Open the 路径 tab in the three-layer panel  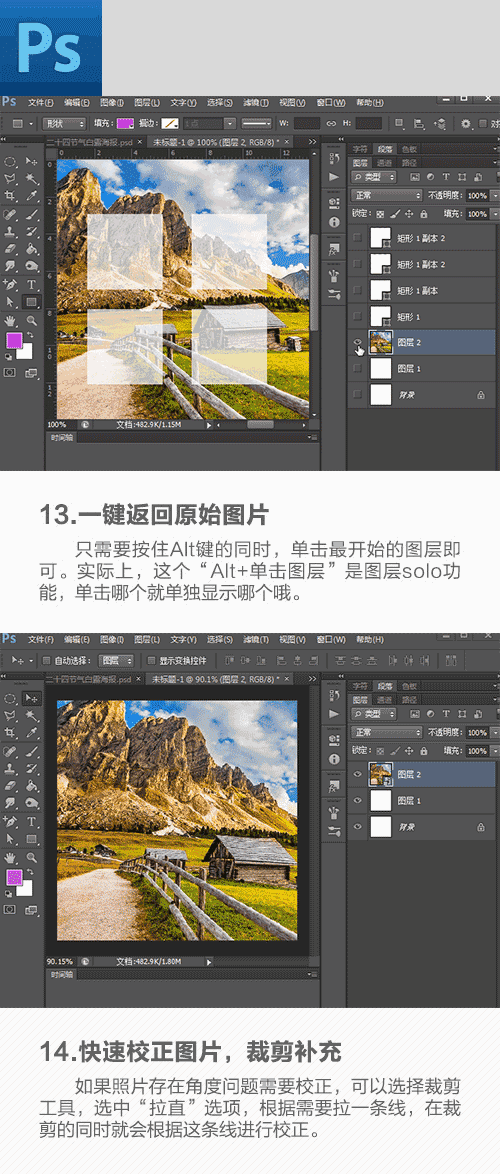[409, 699]
